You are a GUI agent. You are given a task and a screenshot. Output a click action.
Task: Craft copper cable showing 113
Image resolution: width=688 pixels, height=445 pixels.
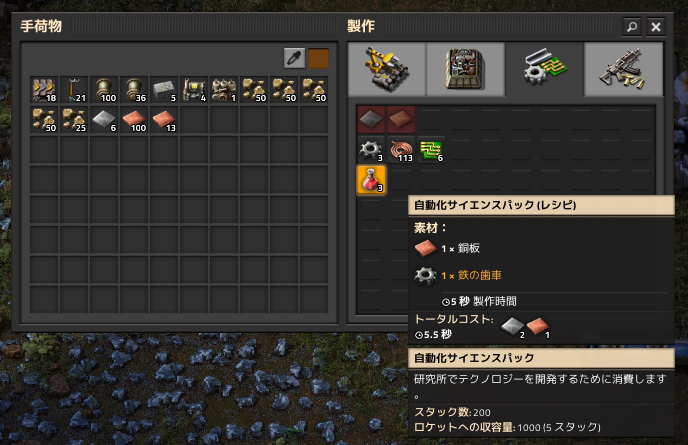point(401,149)
